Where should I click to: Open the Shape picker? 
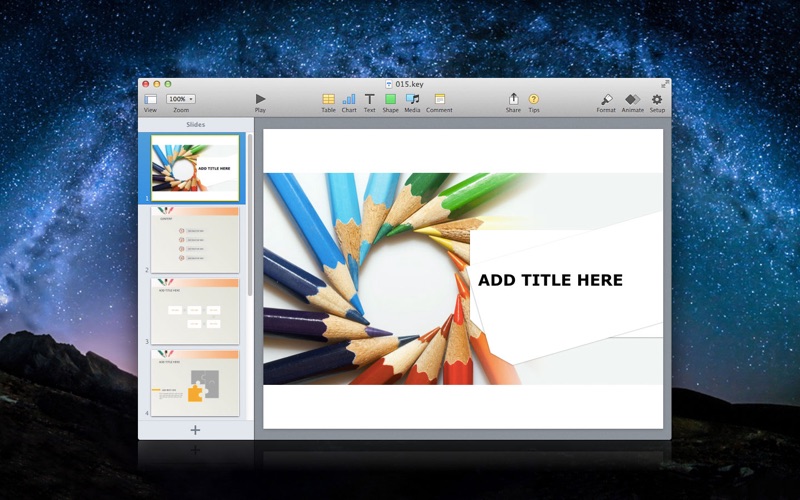pyautogui.click(x=390, y=100)
